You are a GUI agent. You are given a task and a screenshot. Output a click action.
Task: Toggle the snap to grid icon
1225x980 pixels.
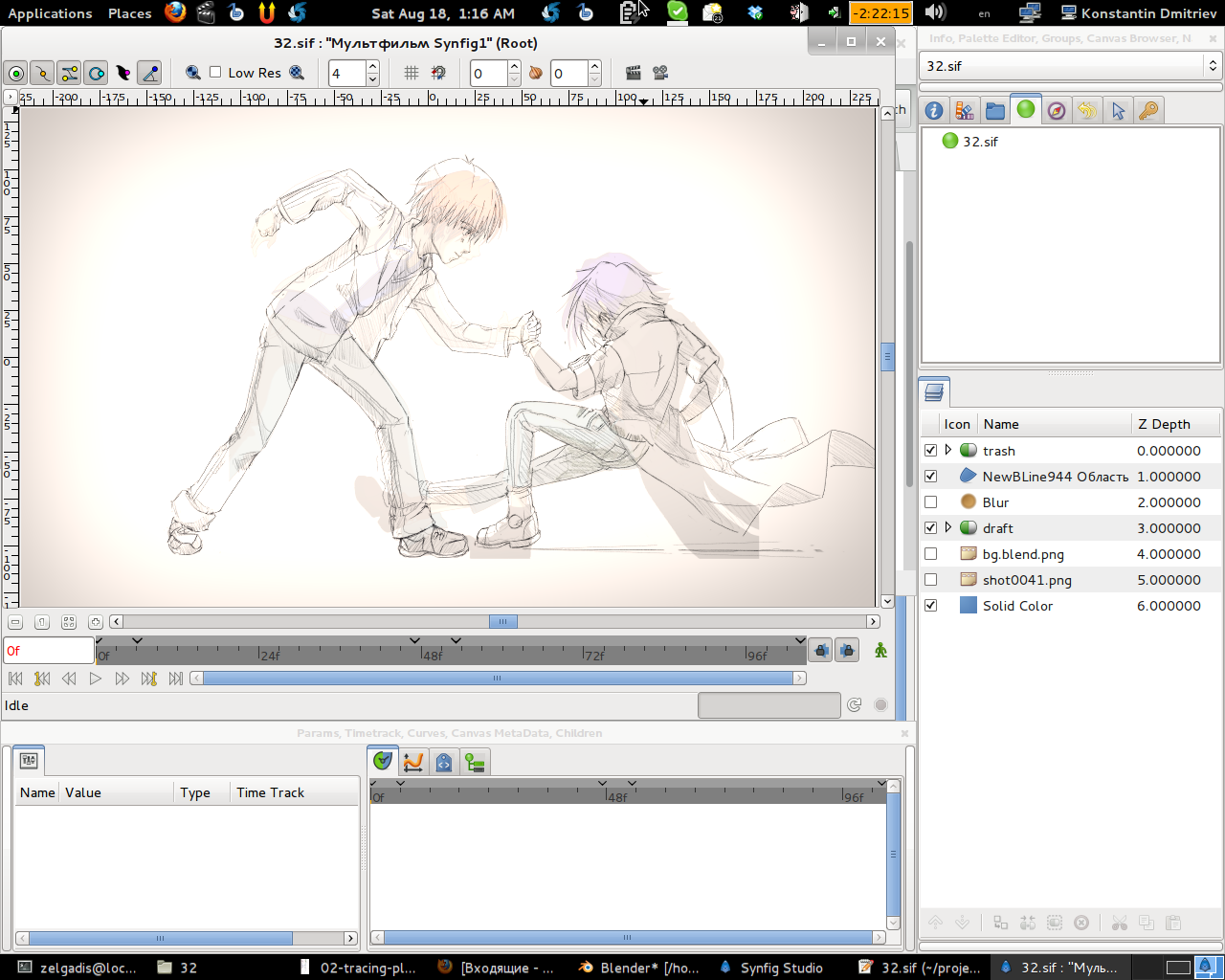point(438,73)
